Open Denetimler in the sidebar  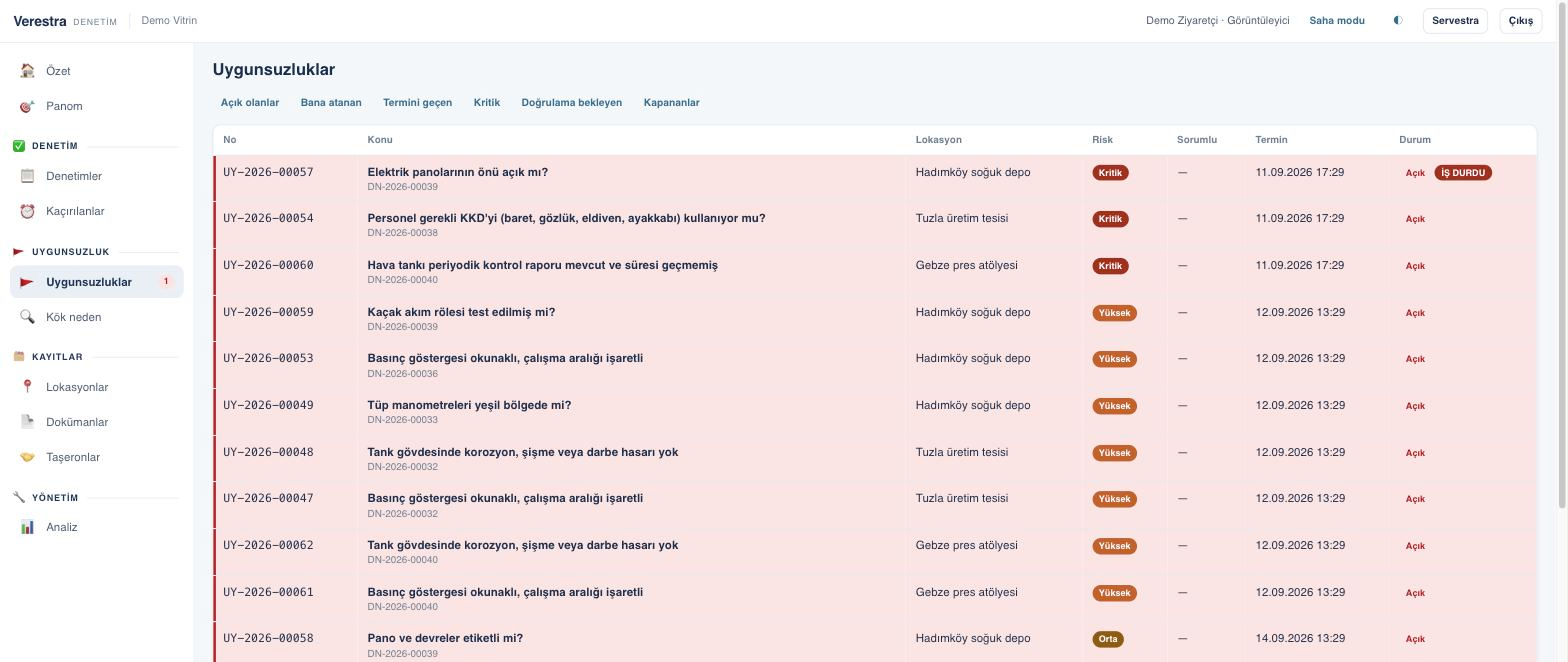tap(96, 176)
